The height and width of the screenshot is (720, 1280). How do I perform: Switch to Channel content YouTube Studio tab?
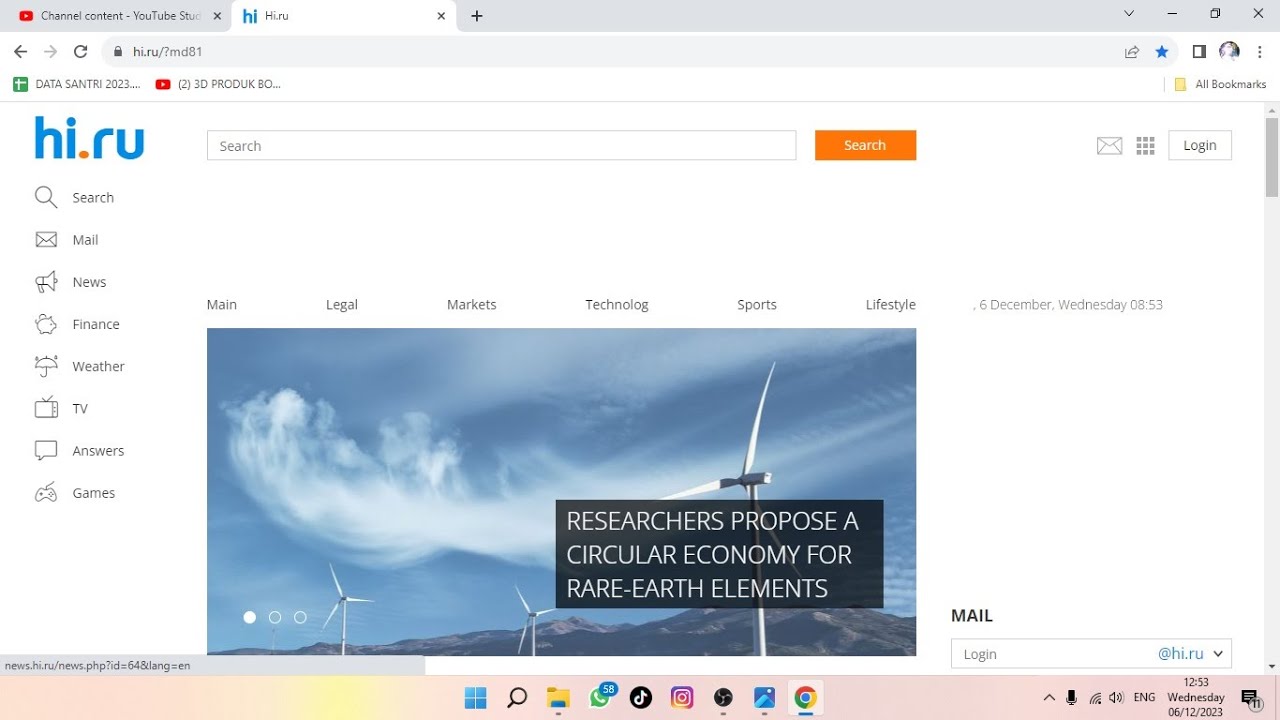120,16
